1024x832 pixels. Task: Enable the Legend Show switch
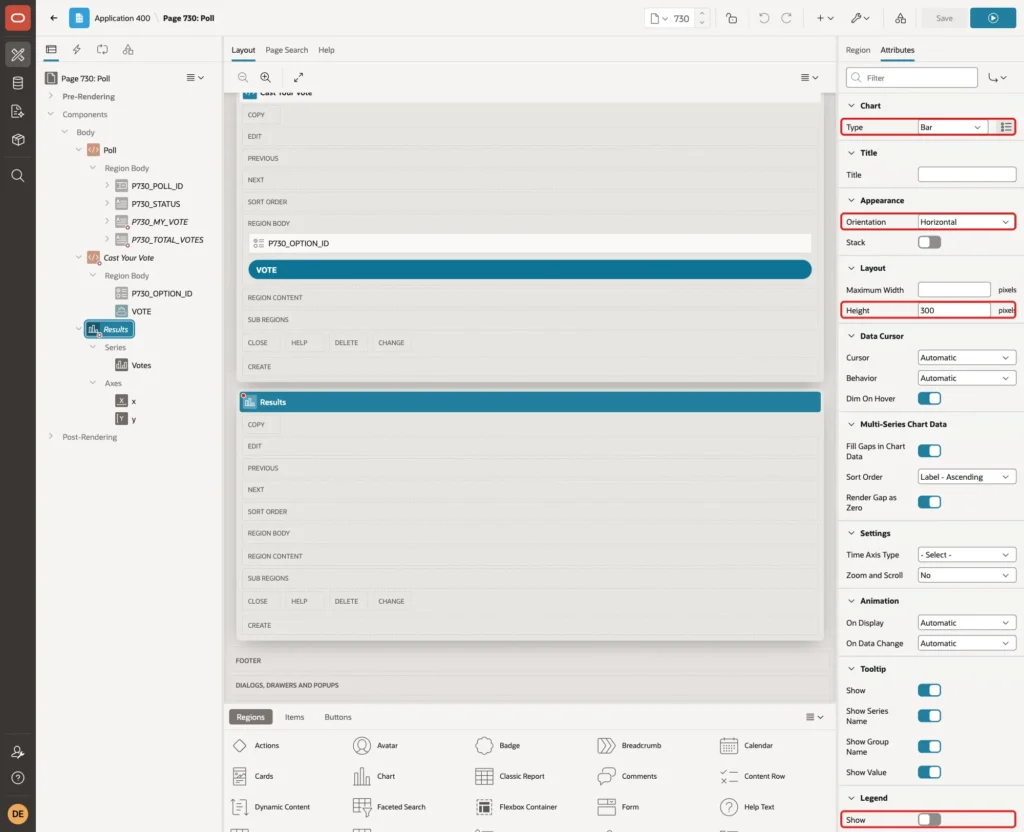(x=929, y=820)
